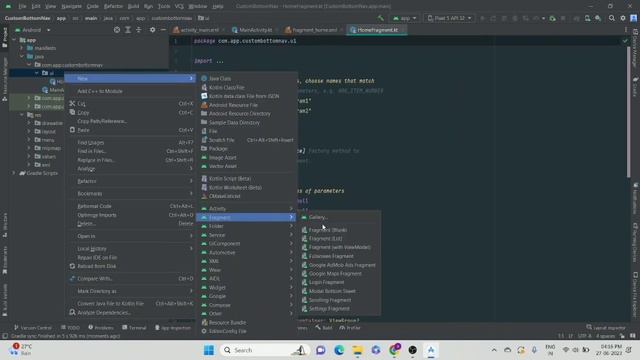Click Find Usages in context menu

[x=131, y=142]
